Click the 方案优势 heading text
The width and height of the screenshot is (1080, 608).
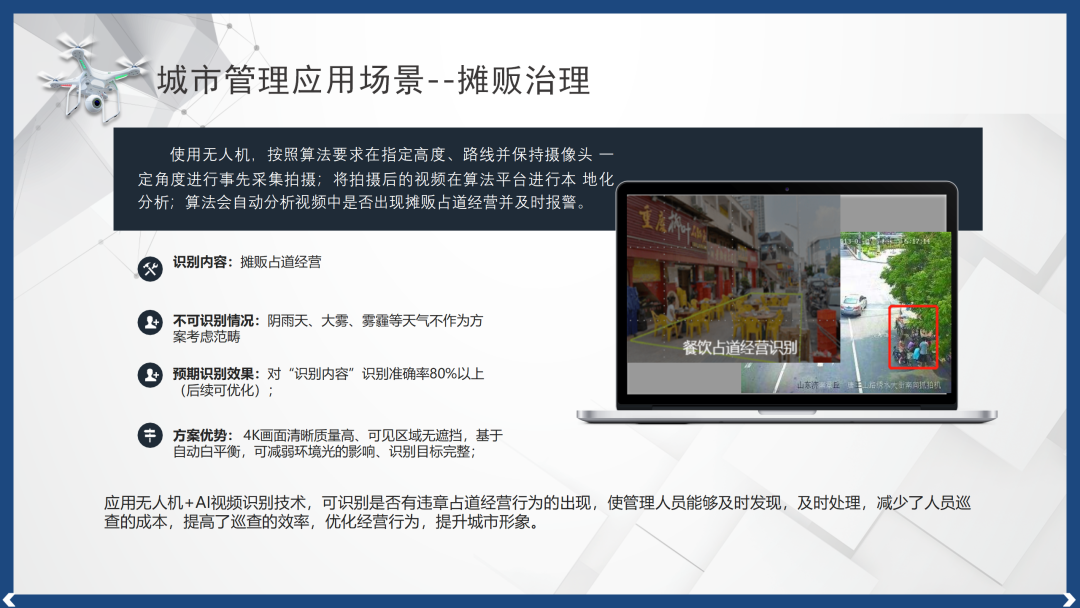203,436
